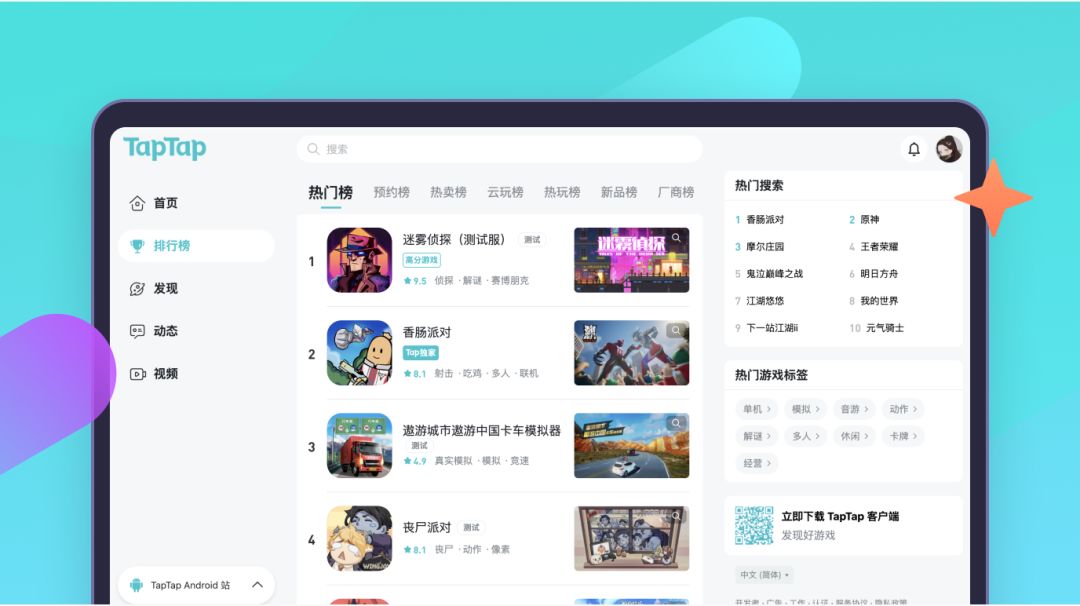Screen dimensions: 1080x606
Task: Open the truck simulator game icon
Action: (360, 446)
